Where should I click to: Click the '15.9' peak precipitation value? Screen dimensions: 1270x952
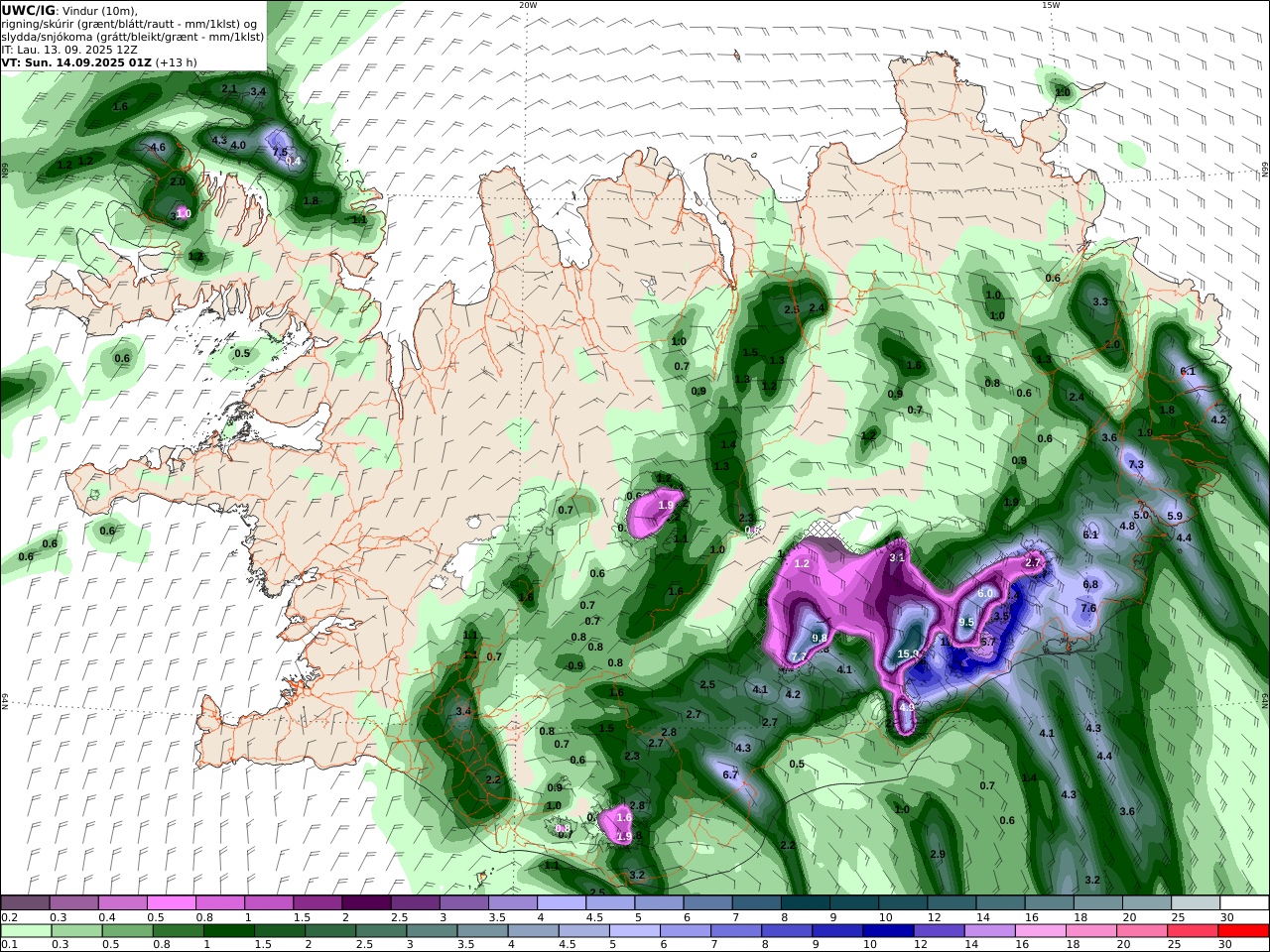[909, 654]
